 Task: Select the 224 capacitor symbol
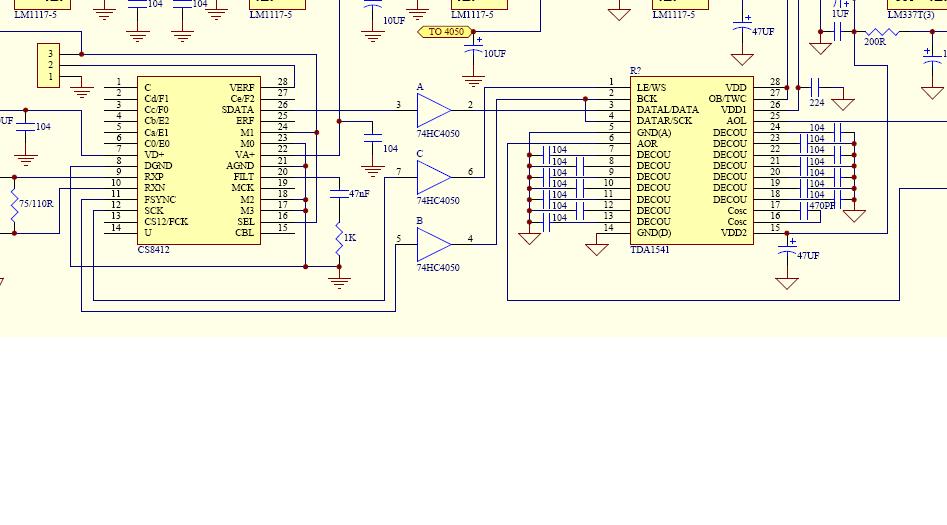pos(815,88)
